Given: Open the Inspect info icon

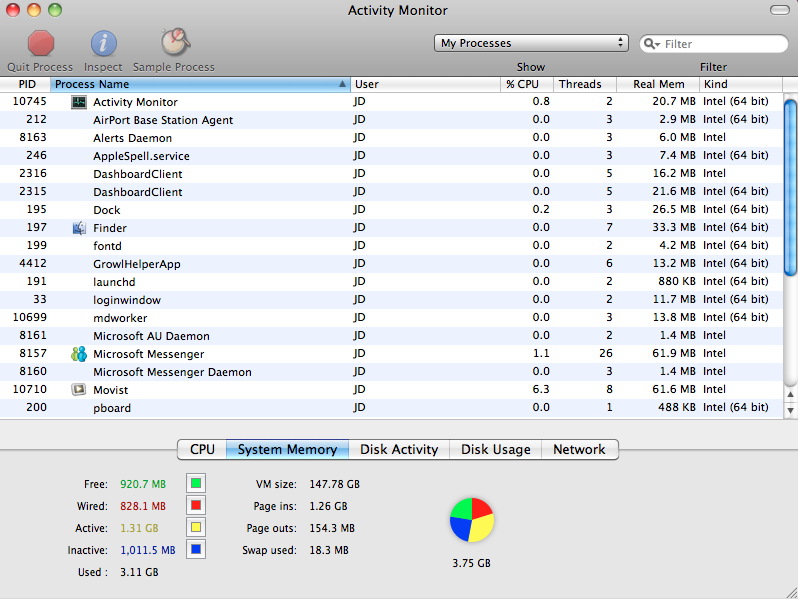Looking at the screenshot, I should click(x=103, y=43).
